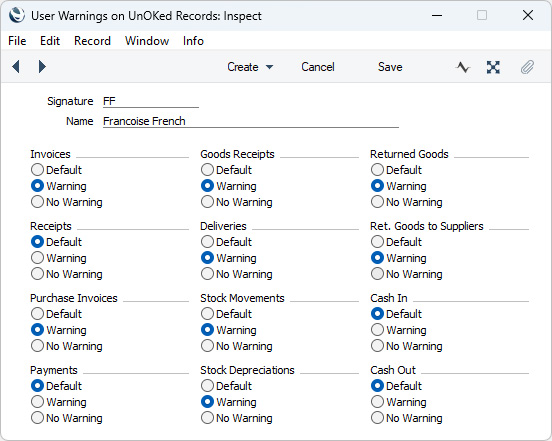
Task: Open the Record menu
Action: tap(92, 41)
